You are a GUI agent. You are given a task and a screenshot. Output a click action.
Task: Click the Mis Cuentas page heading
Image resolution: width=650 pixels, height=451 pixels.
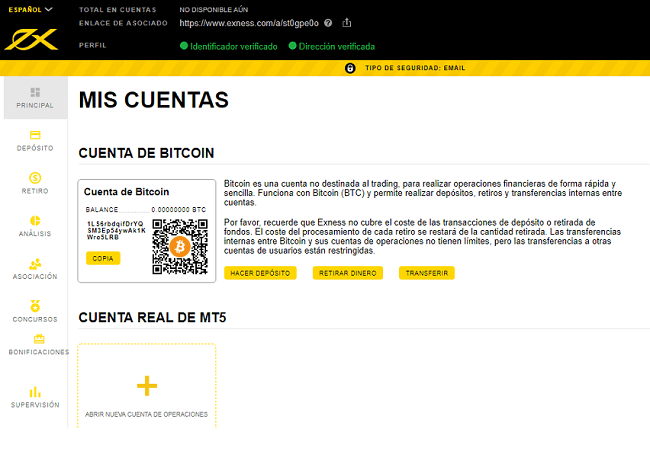click(154, 100)
